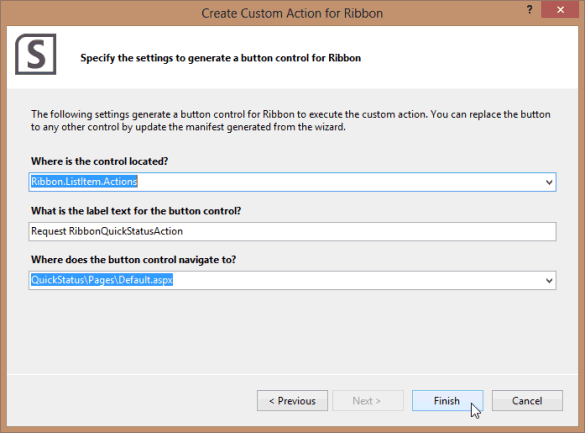This screenshot has height=433, width=585.
Task: Click the 'Specify the settings' heading text
Action: (220, 58)
